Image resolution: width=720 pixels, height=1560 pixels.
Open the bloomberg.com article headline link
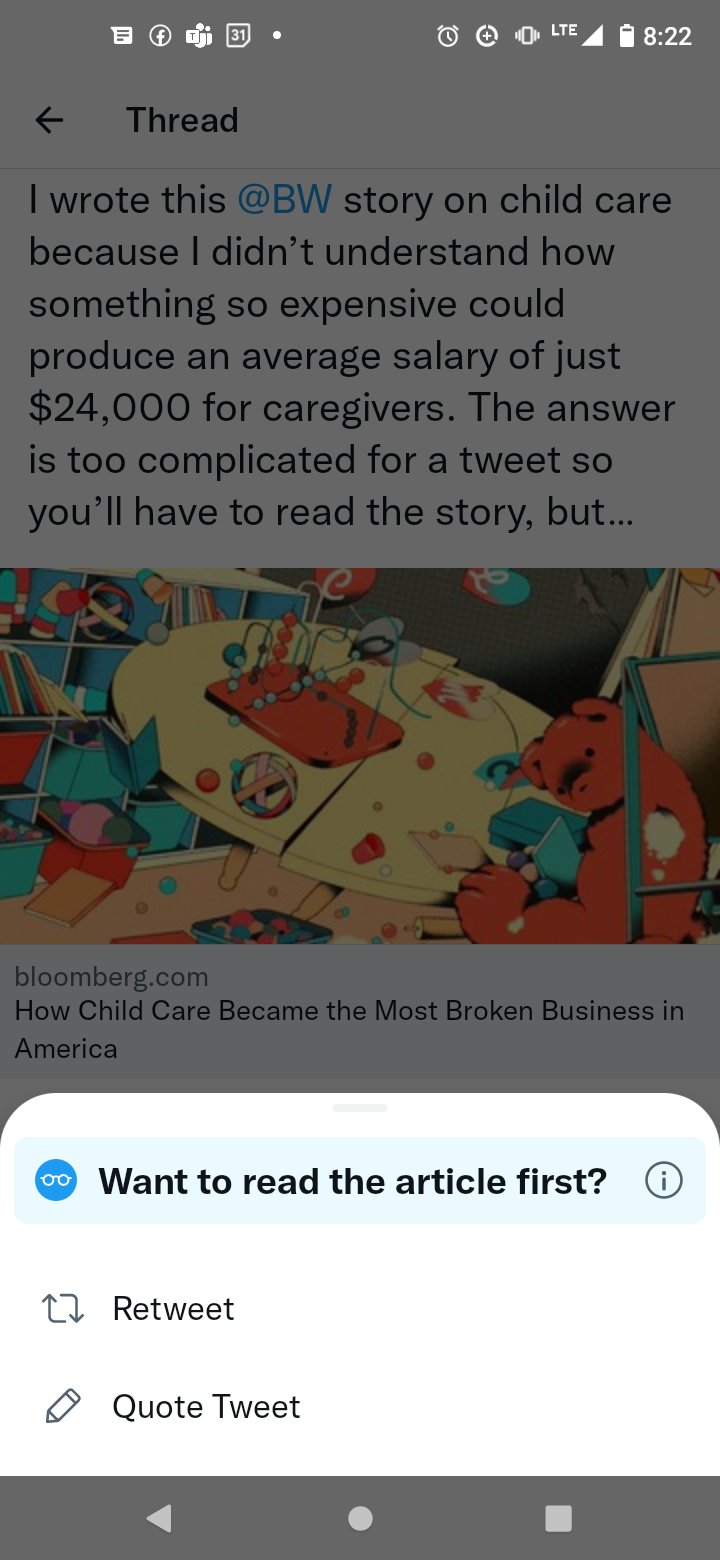tap(349, 1029)
